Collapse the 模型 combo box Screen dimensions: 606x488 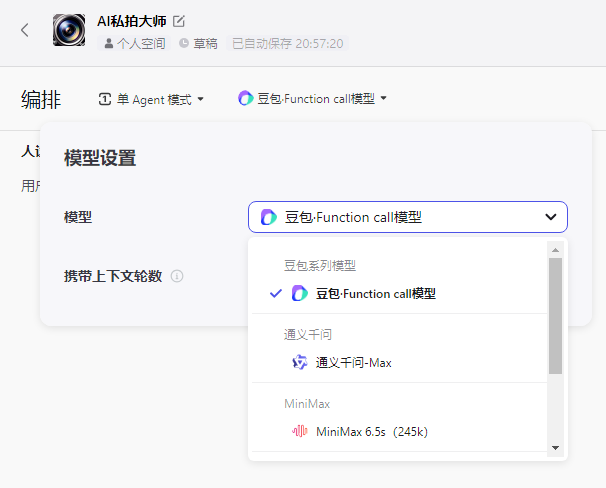(x=408, y=217)
